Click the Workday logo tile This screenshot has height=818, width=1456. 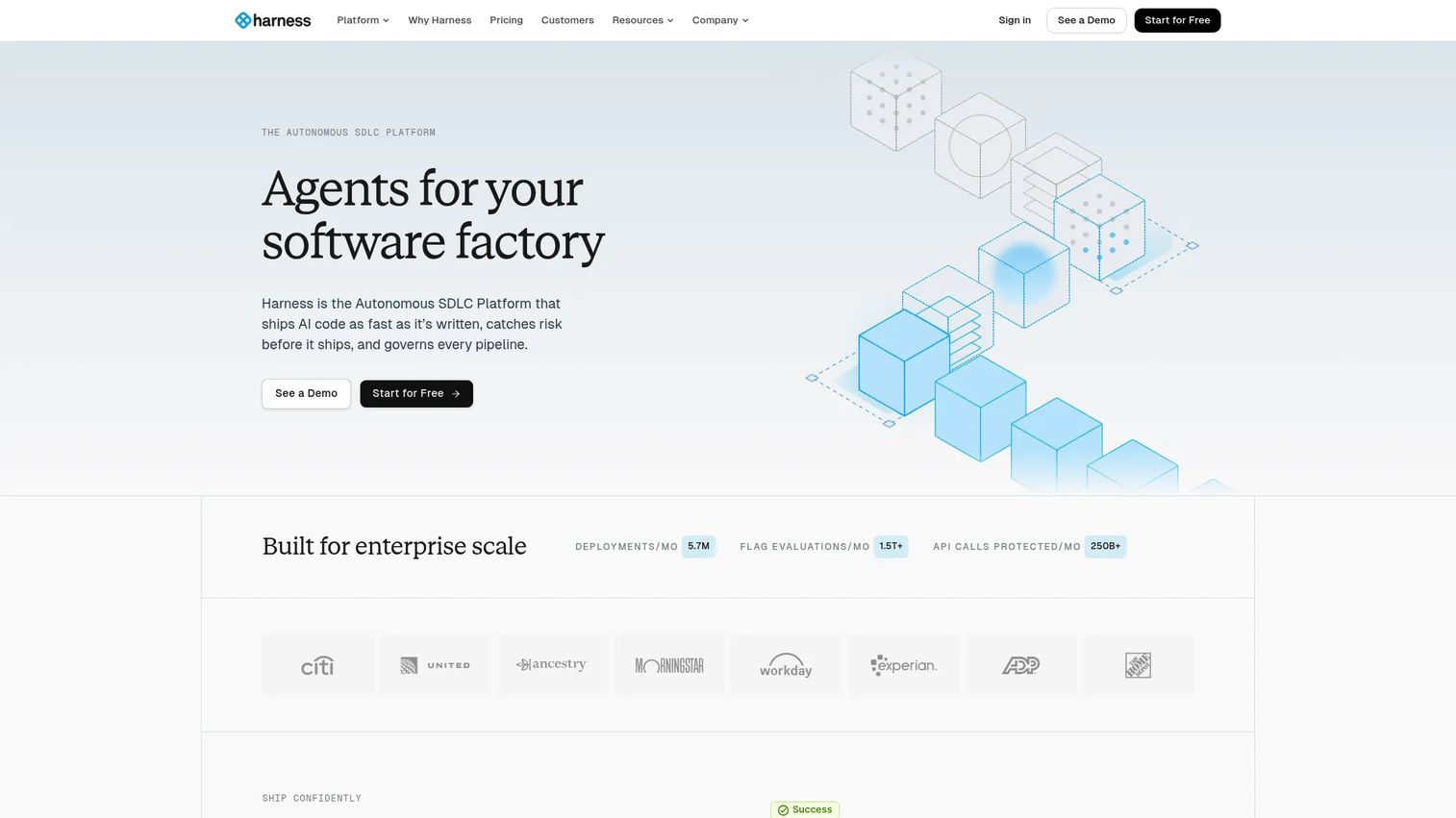(787, 665)
